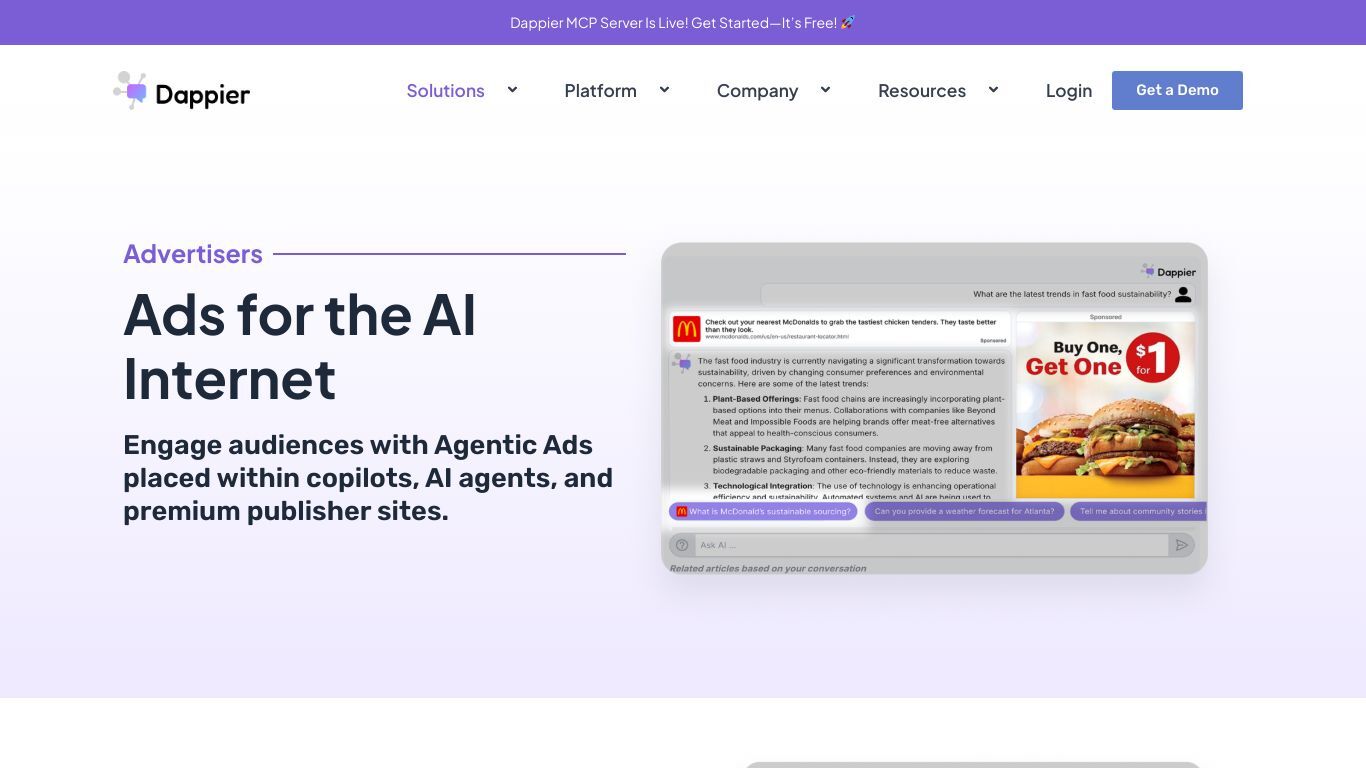Click the 'Advertisers' heading text
Viewport: 1366px width, 768px height.
(x=193, y=254)
